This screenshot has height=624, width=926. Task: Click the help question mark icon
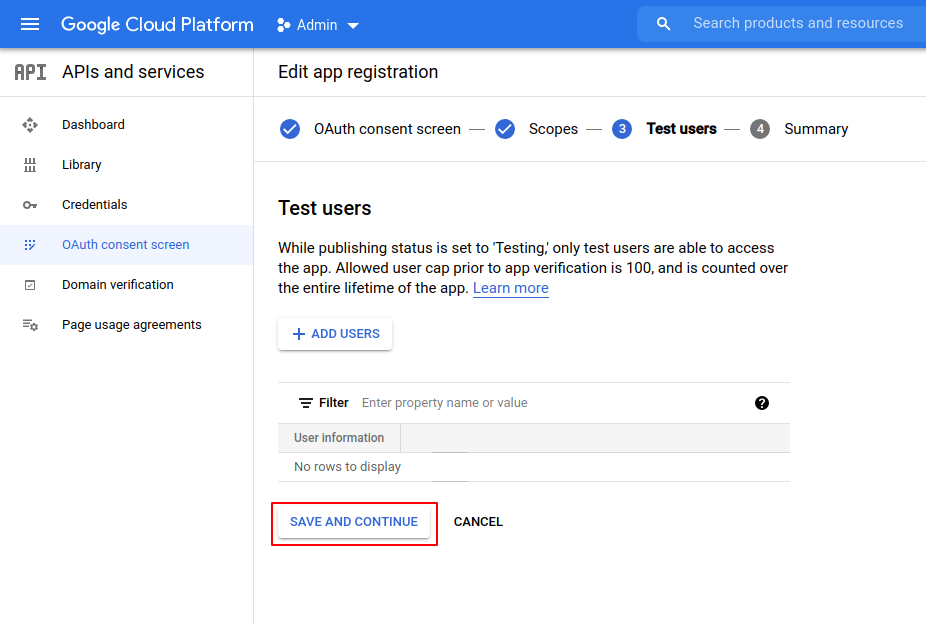click(762, 403)
